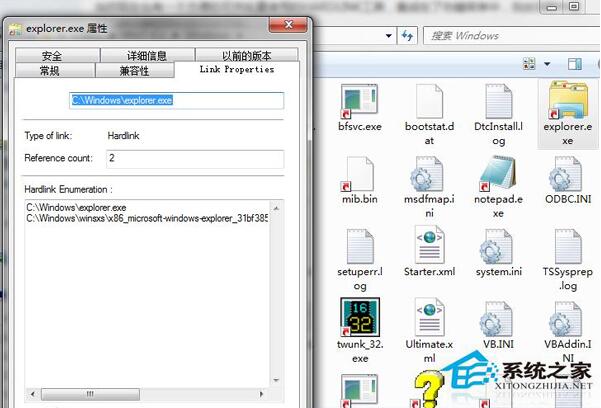Screen dimensions: 601x408
Task: Select the ODBC.INI file icon
Action: (565, 174)
